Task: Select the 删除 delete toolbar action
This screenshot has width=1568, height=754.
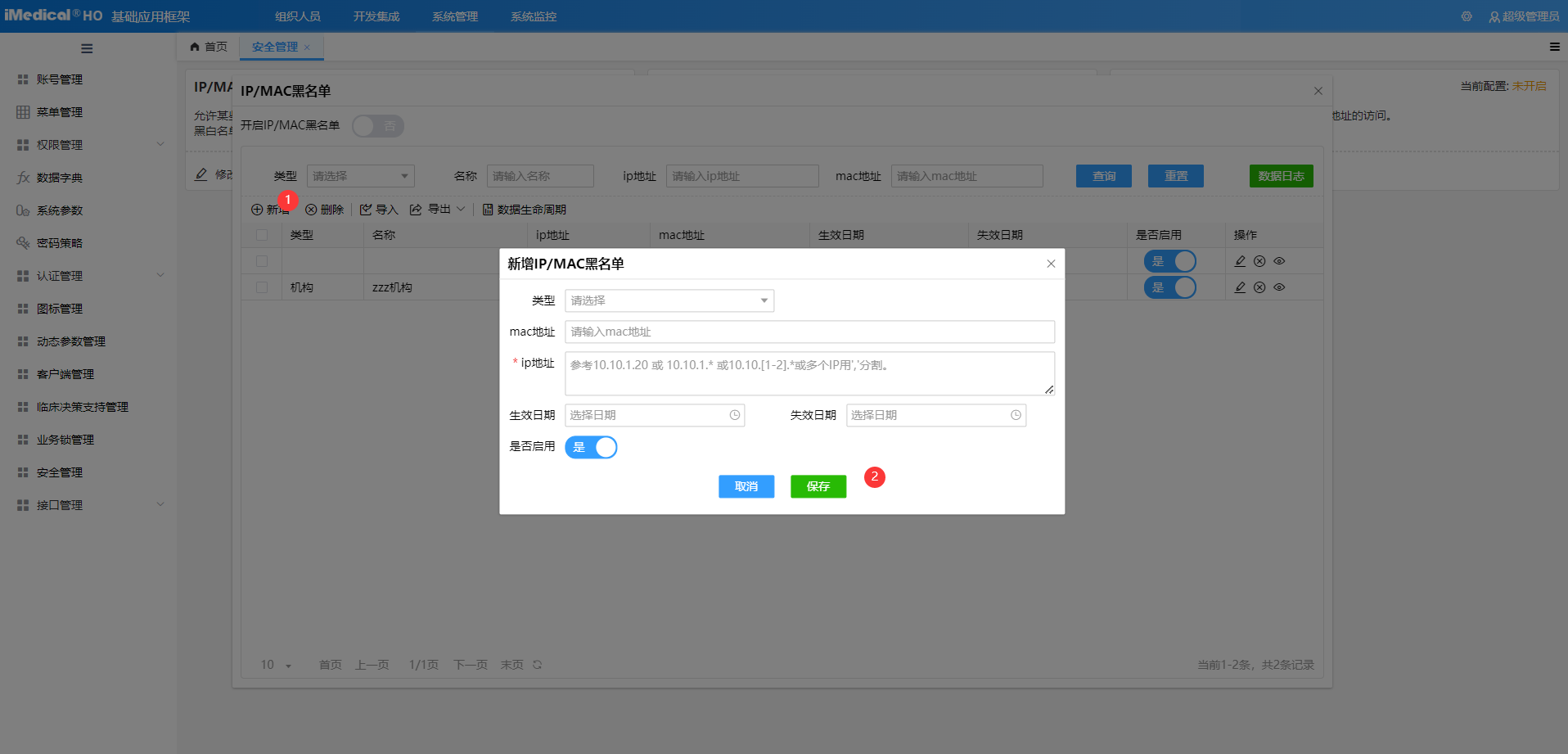Action: (x=324, y=209)
